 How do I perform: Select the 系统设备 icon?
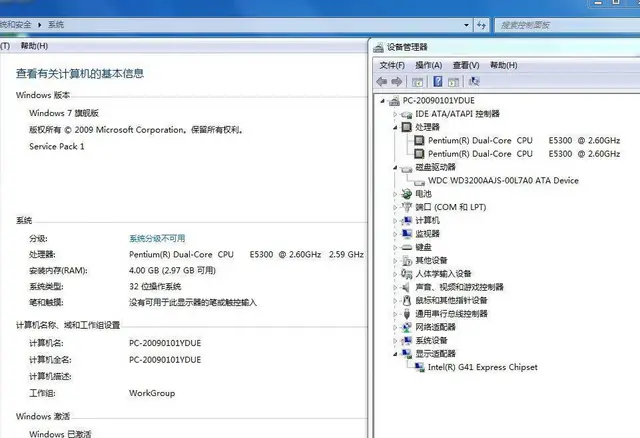point(407,340)
